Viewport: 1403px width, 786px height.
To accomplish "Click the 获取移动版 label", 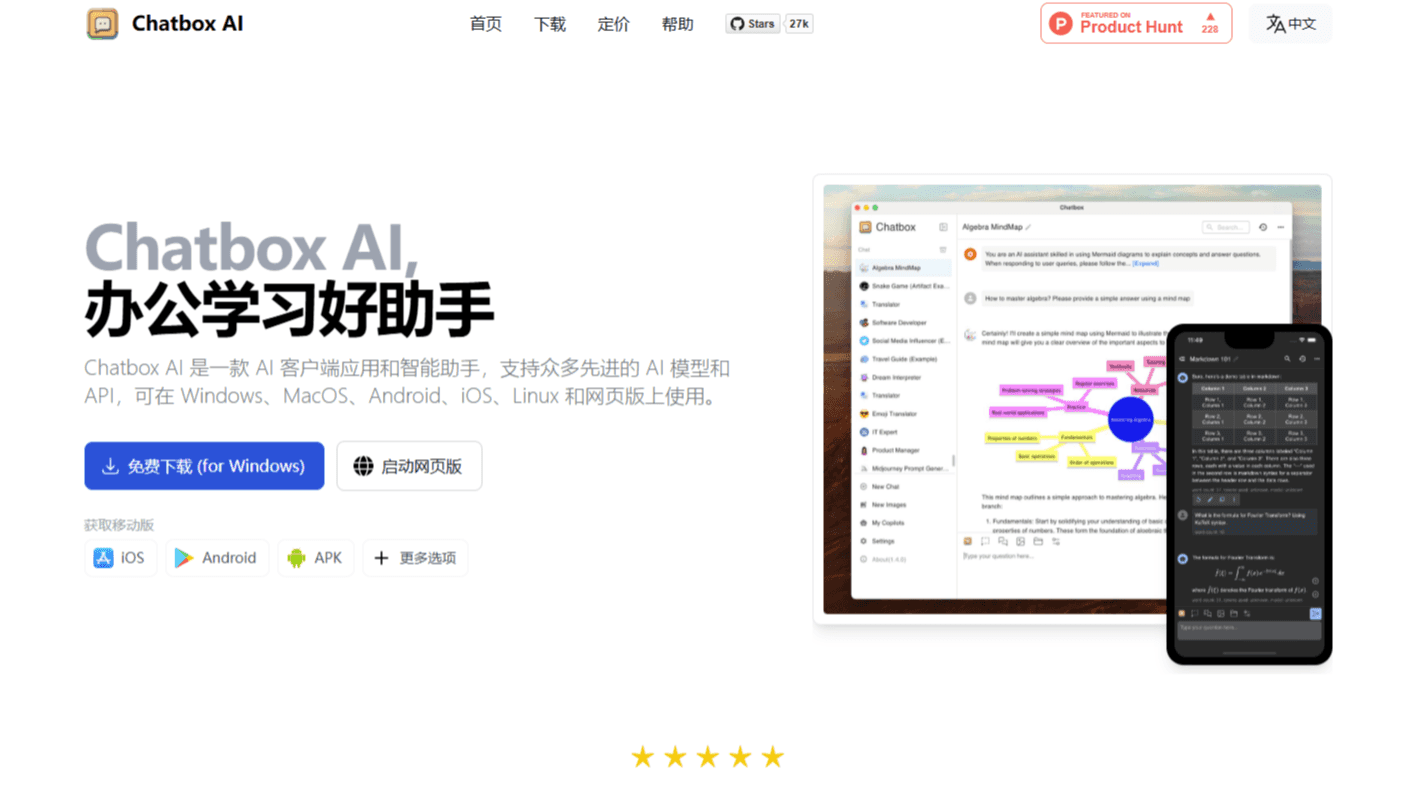I will tap(119, 525).
